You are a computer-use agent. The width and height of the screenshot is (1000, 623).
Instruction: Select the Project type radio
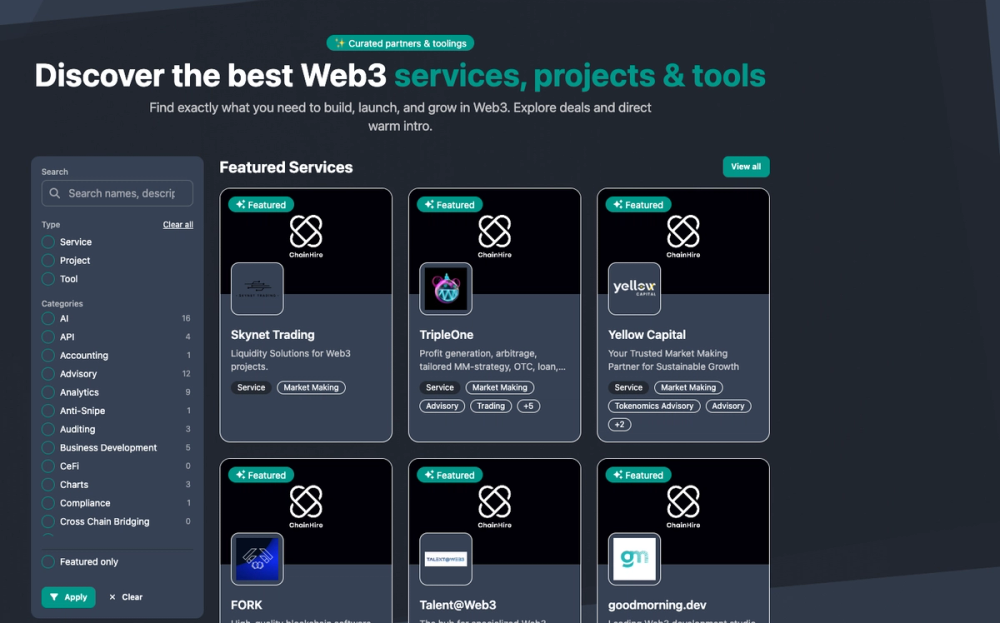coord(48,261)
